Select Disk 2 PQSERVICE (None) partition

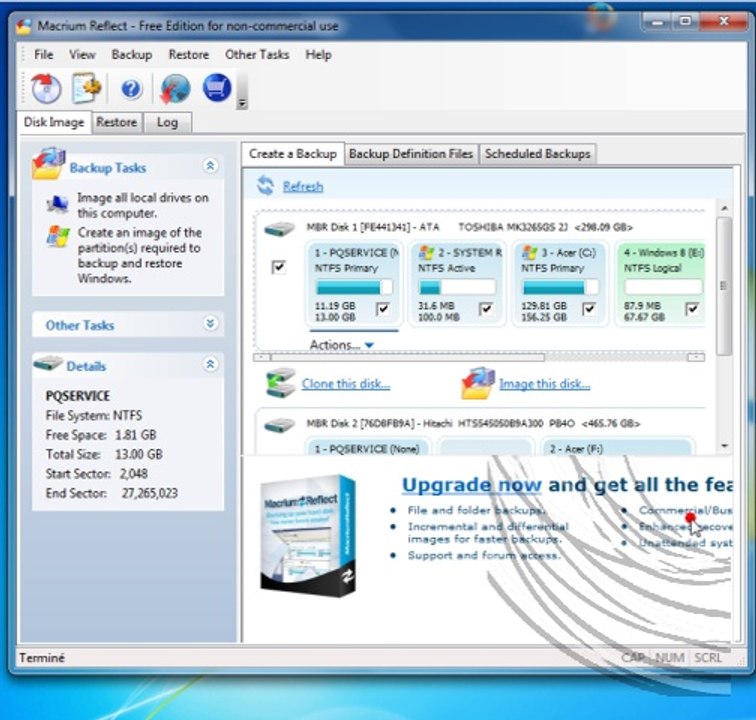click(367, 447)
